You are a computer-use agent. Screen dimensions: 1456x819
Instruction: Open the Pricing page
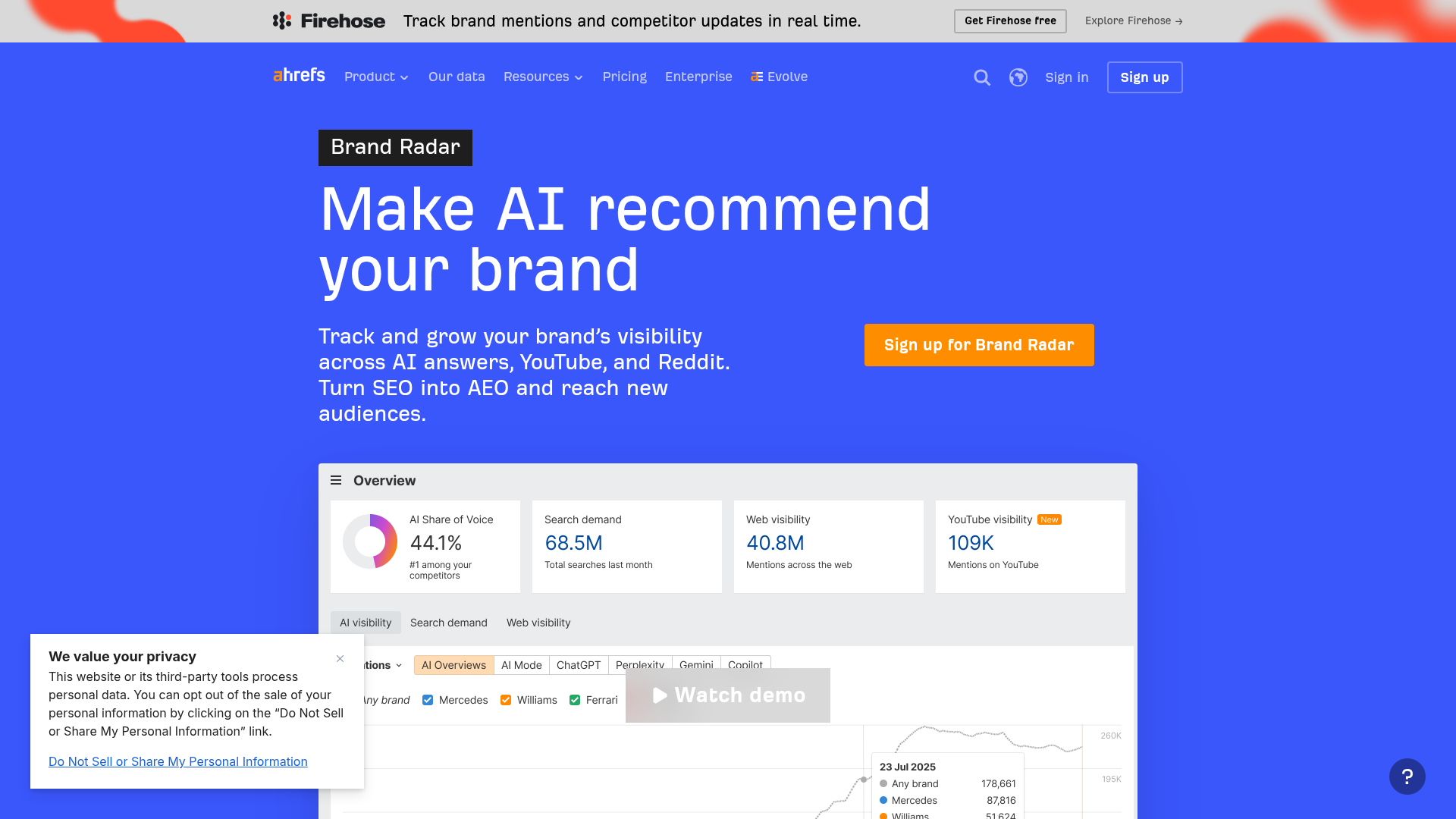point(625,77)
